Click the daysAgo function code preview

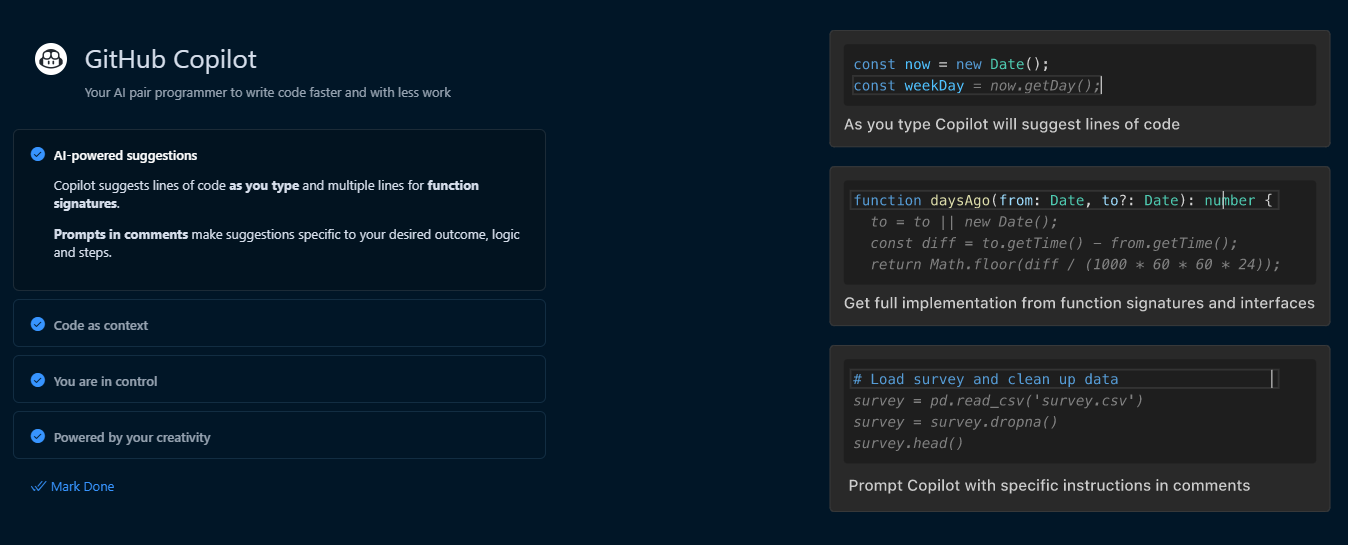point(1080,232)
